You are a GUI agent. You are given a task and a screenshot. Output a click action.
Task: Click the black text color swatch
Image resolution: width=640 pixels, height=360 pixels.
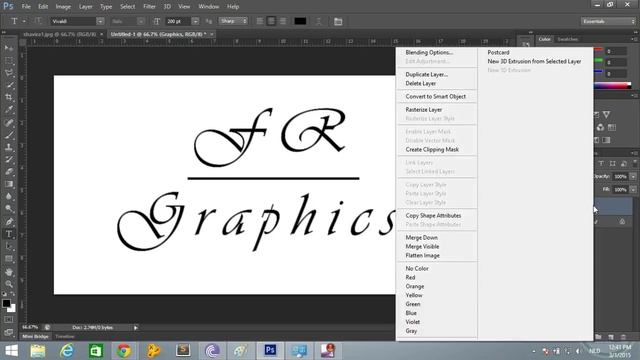click(x=300, y=21)
